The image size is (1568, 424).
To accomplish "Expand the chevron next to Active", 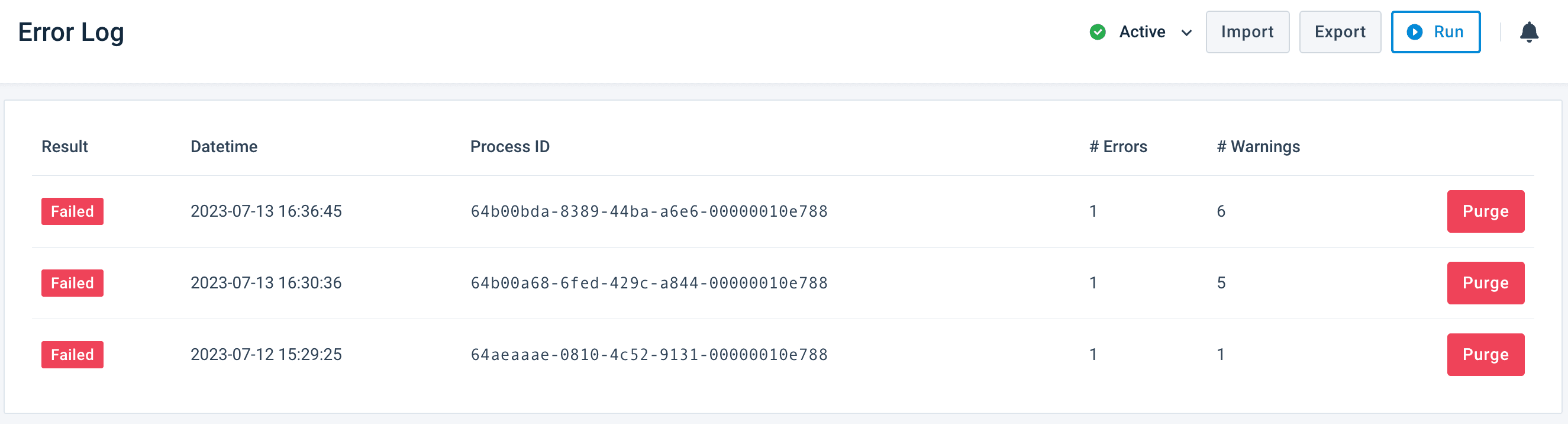I will 1186,34.
